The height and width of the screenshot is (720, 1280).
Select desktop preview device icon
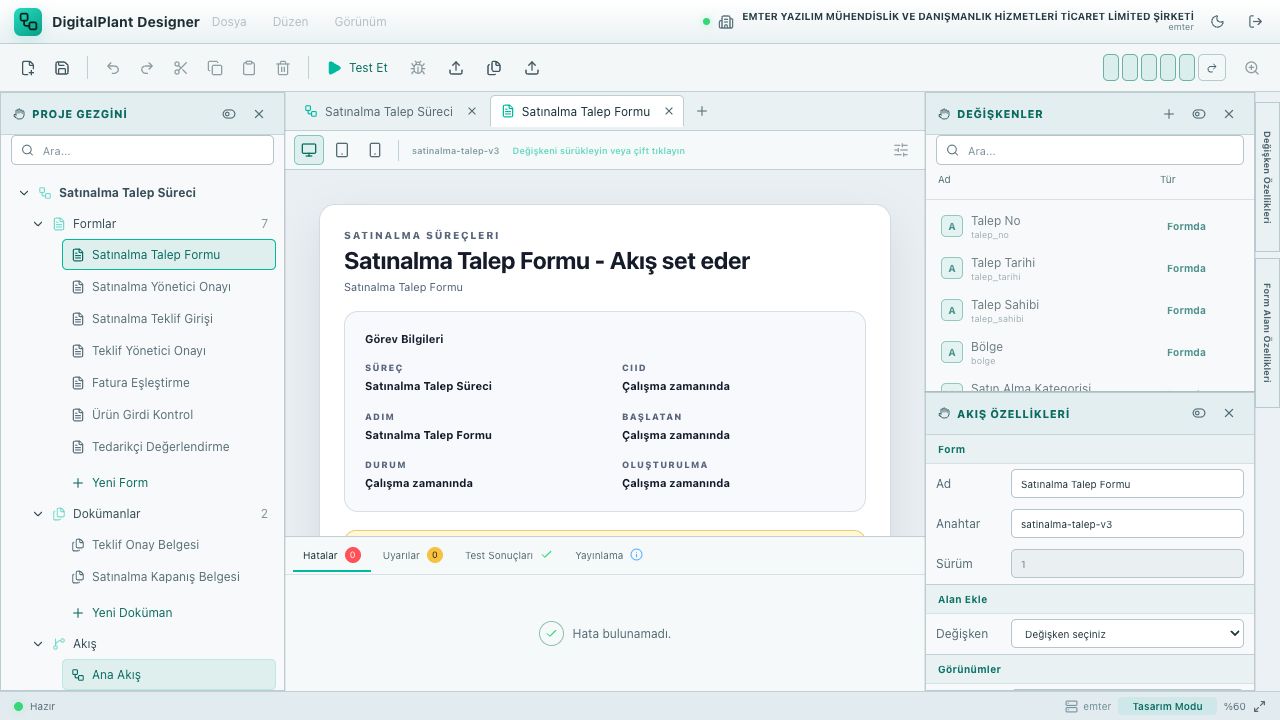(x=309, y=150)
